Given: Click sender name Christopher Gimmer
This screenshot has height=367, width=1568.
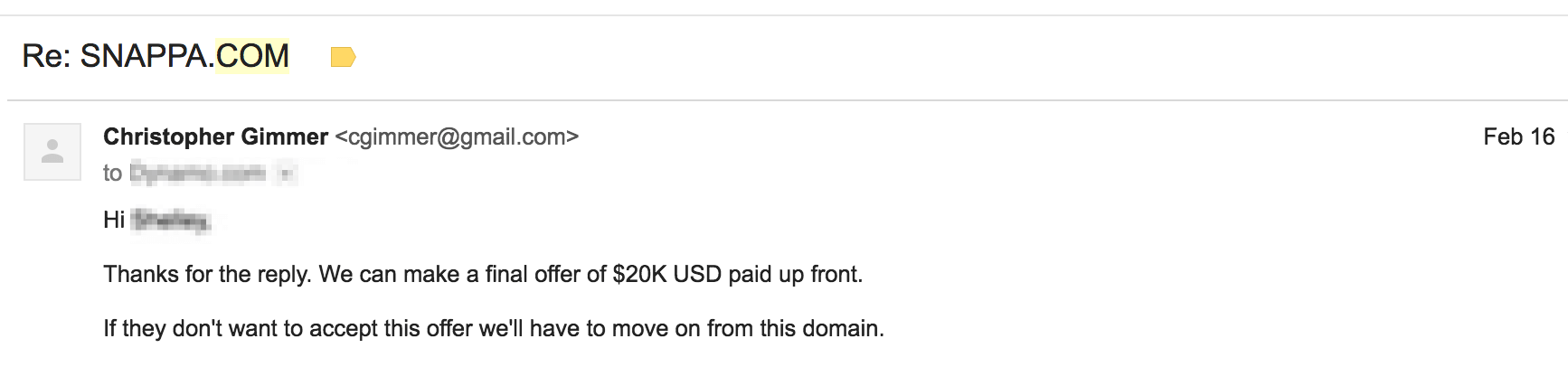Looking at the screenshot, I should [x=215, y=136].
